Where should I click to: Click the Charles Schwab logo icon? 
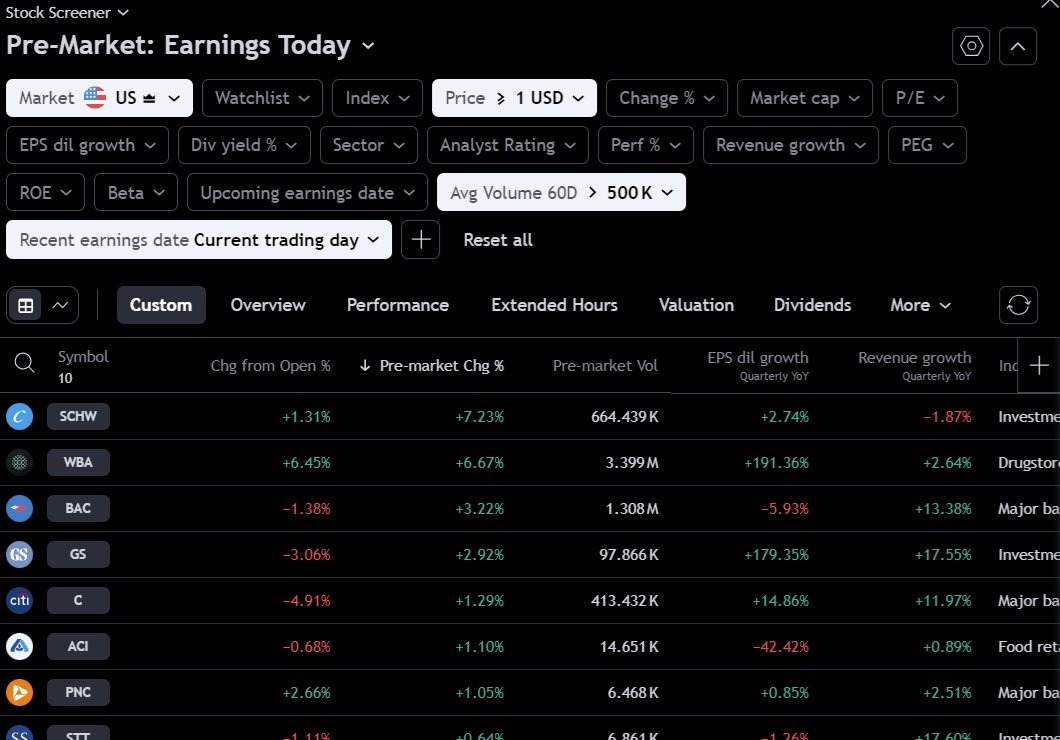click(x=20, y=416)
